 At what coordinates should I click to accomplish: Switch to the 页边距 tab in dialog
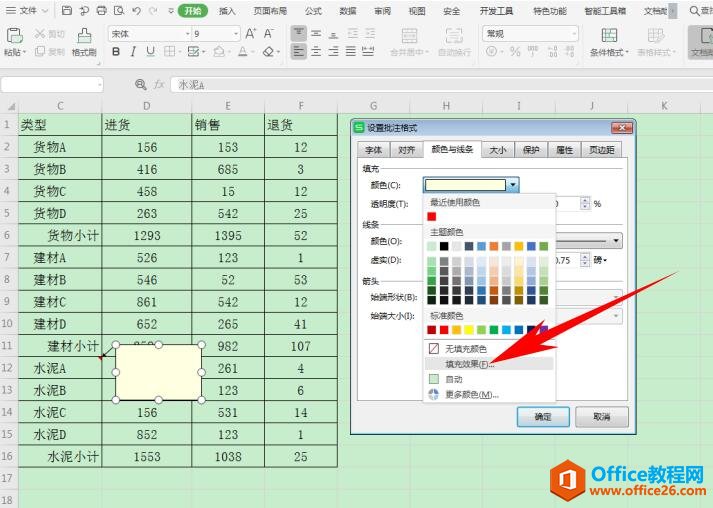coord(602,150)
